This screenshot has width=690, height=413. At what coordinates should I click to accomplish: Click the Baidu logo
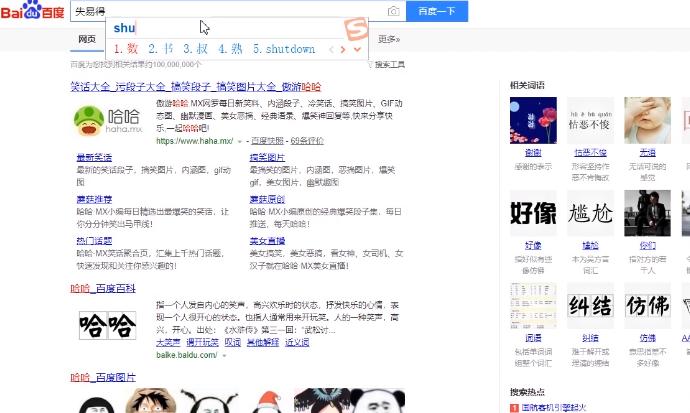(x=33, y=11)
